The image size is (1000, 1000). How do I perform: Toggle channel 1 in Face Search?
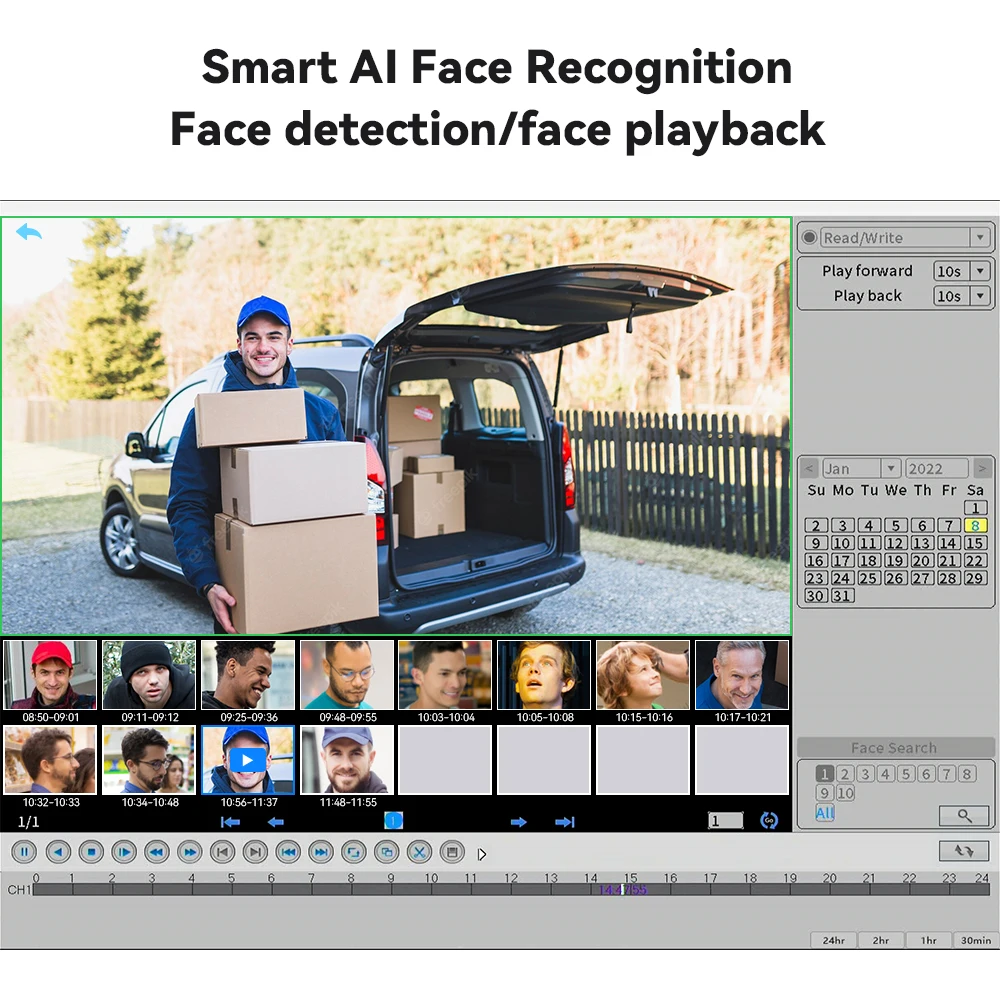(824, 774)
